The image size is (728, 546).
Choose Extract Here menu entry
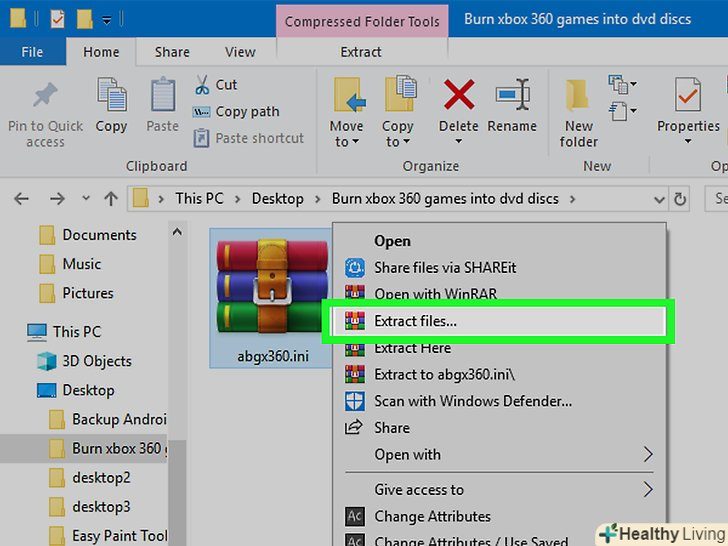[500, 348]
